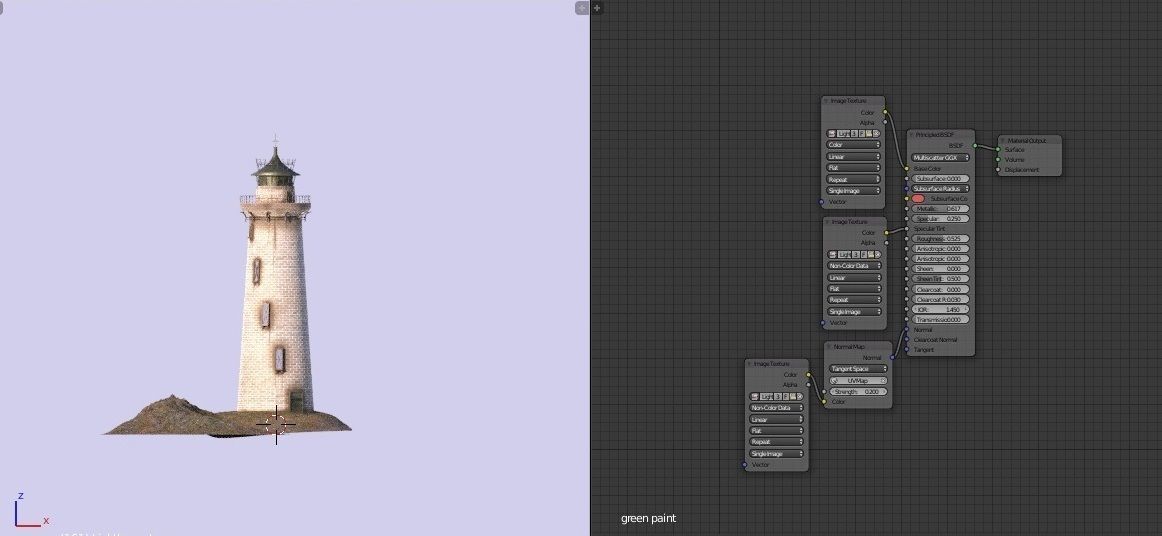Collapse the Principled BSDF node
The image size is (1162, 536).
pyautogui.click(x=912, y=135)
